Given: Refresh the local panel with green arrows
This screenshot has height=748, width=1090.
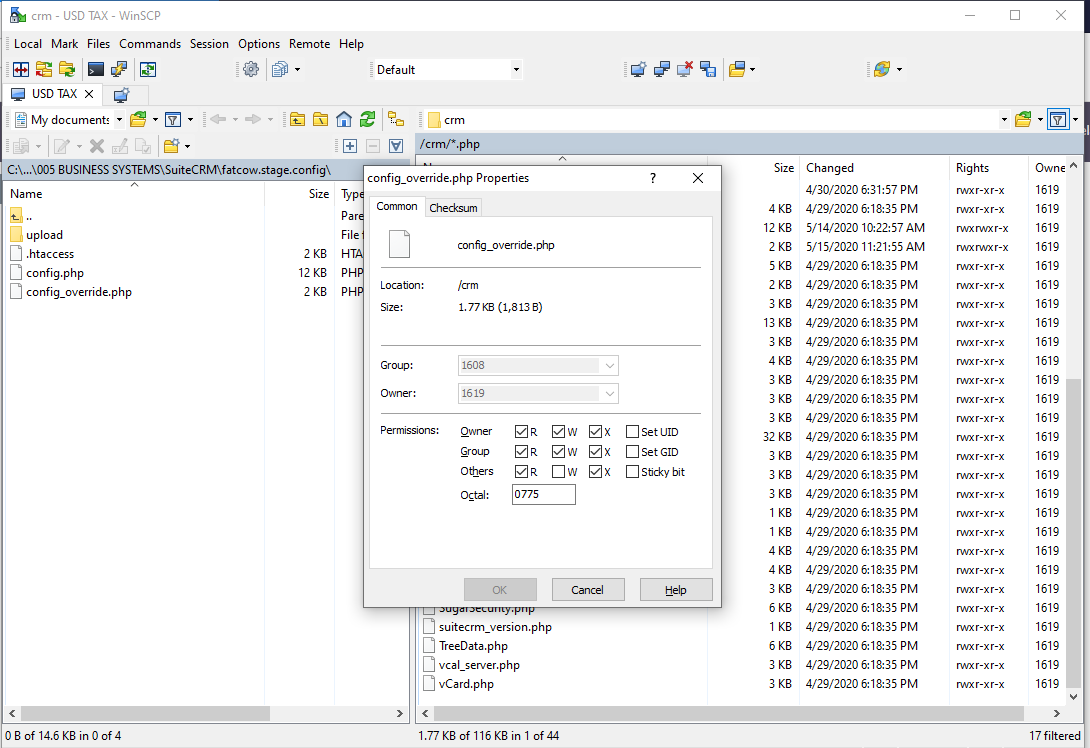Looking at the screenshot, I should 367,120.
